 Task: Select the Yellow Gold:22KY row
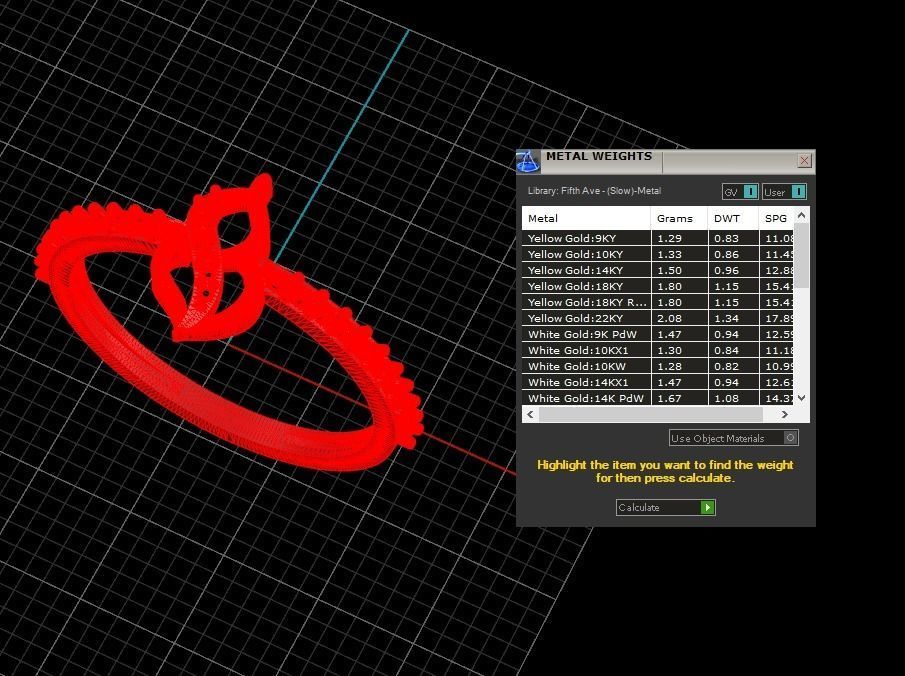point(657,318)
